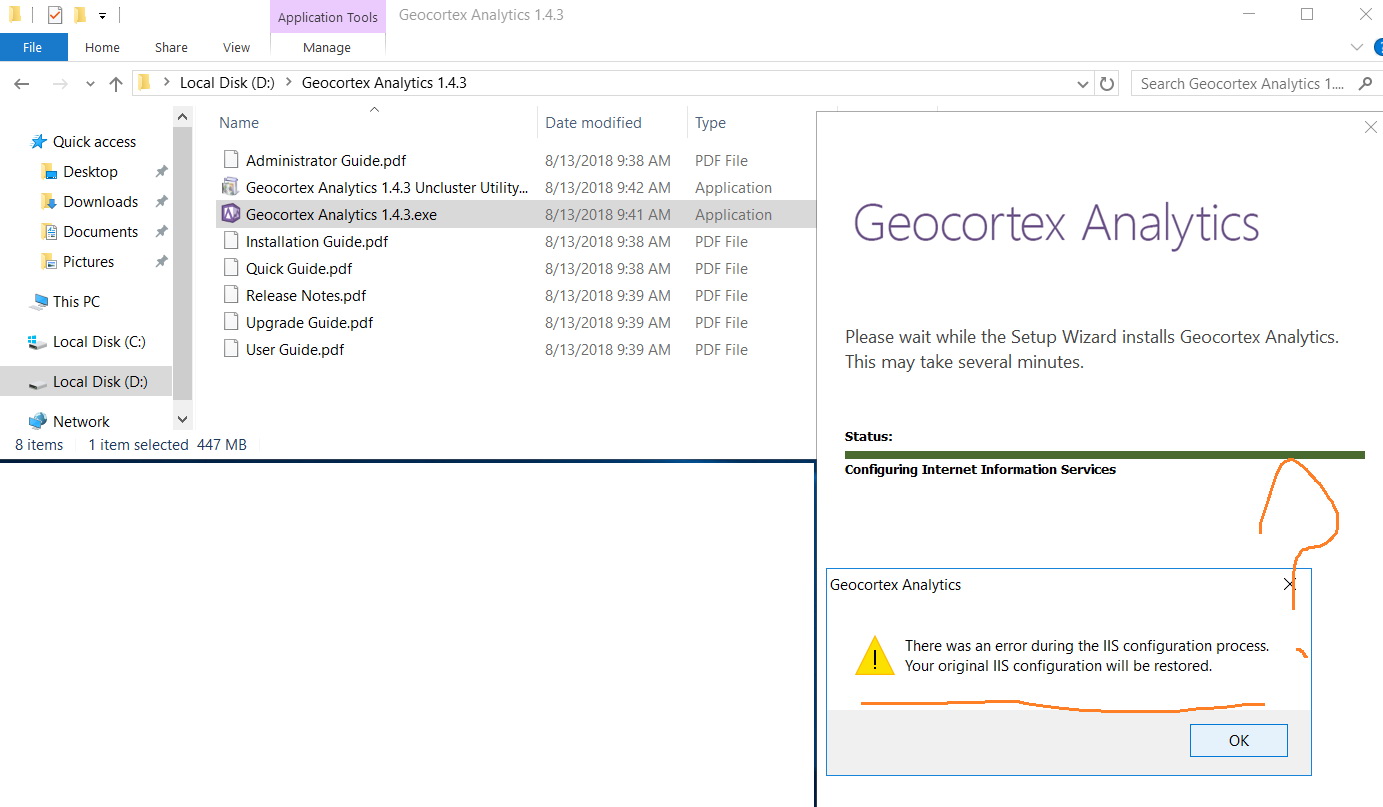Select This PC in navigation pane

76,302
